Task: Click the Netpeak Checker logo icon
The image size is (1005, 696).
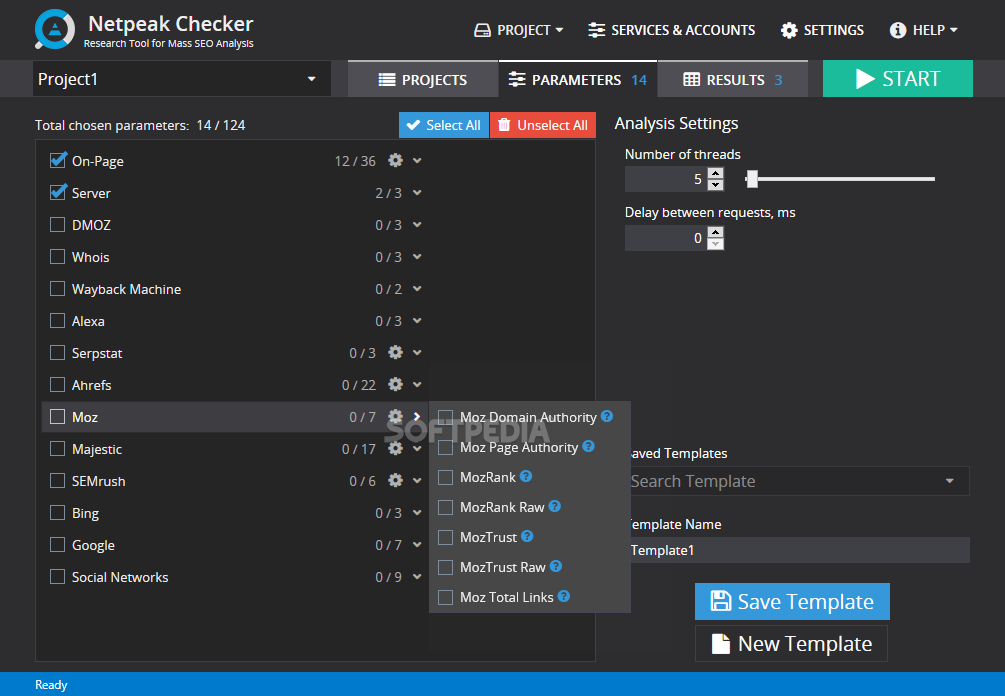Action: tap(54, 29)
